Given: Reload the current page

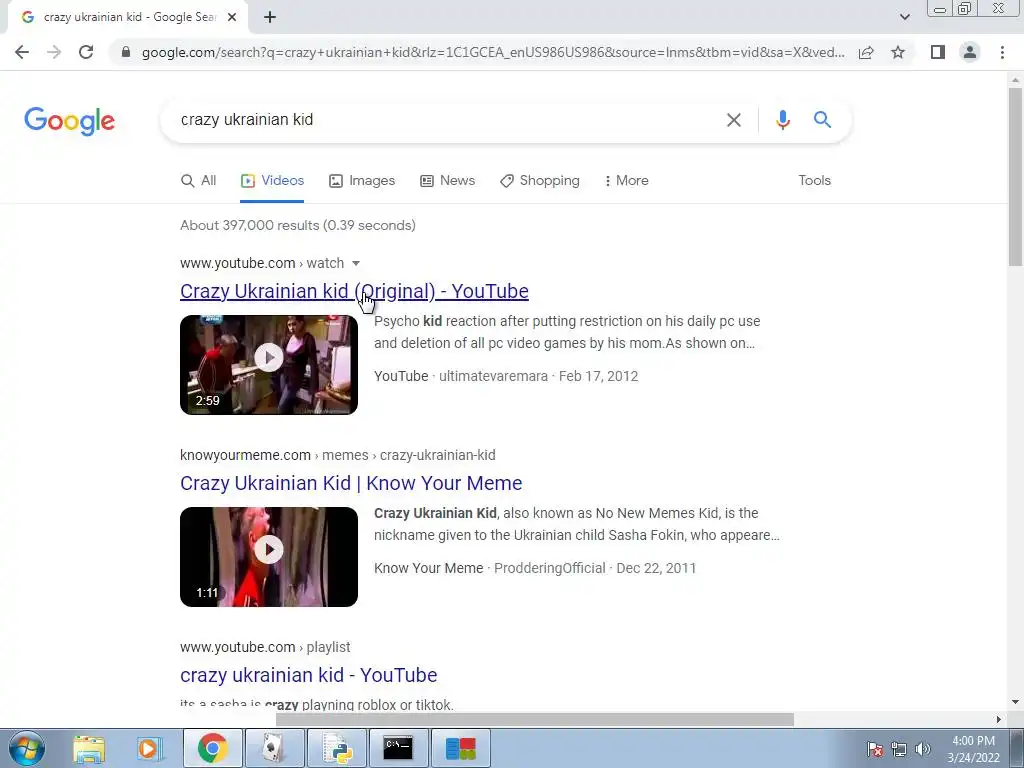Looking at the screenshot, I should click(86, 52).
